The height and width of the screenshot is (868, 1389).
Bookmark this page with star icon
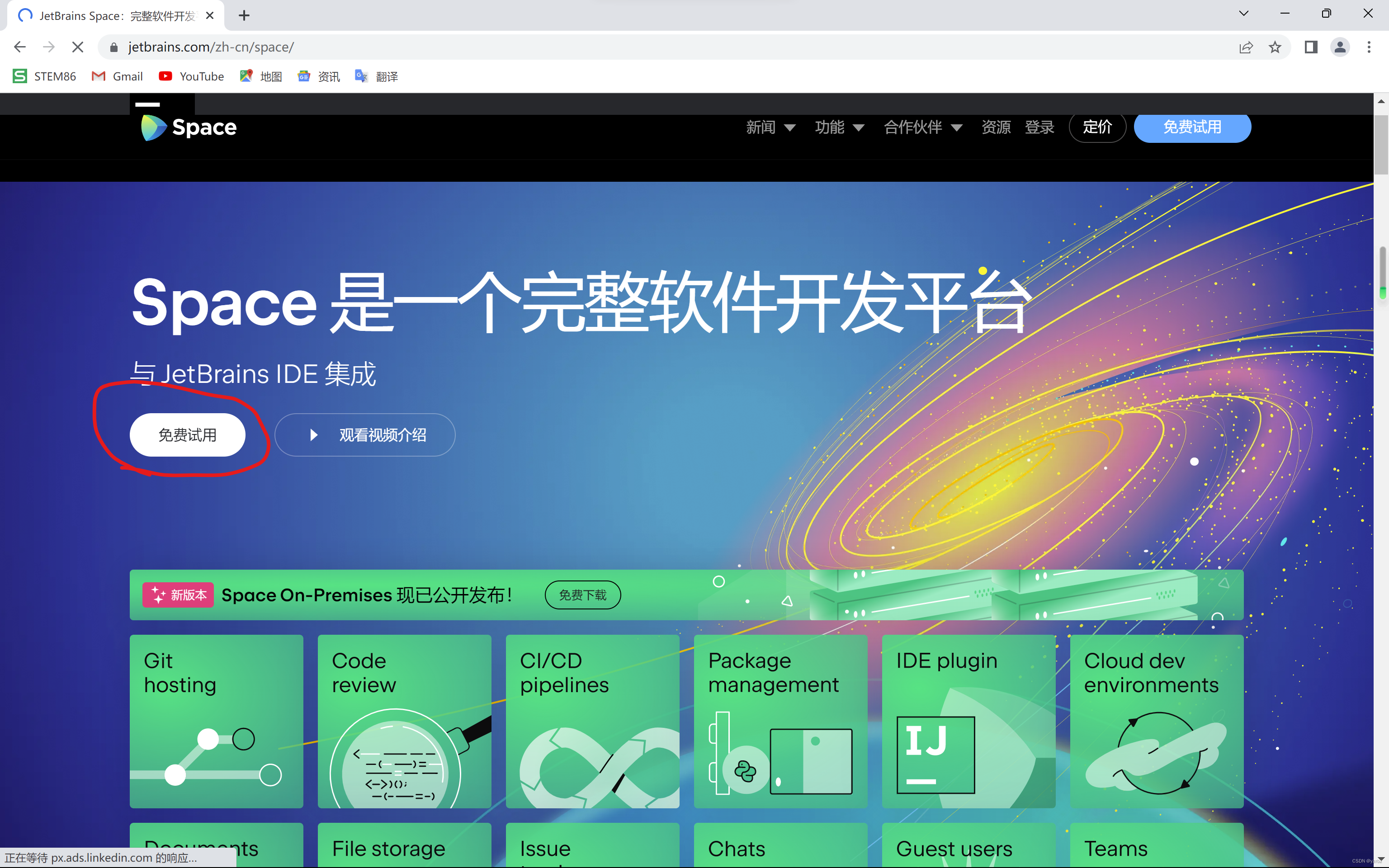tap(1275, 47)
